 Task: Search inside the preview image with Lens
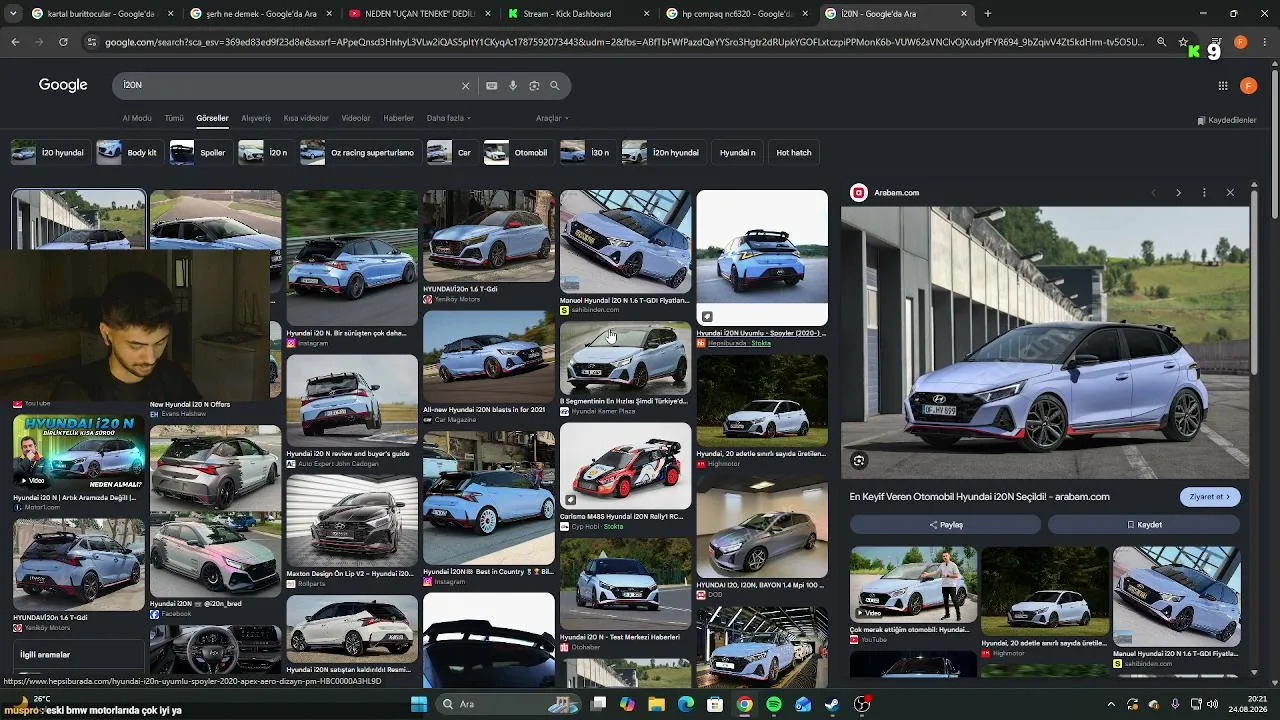[859, 461]
